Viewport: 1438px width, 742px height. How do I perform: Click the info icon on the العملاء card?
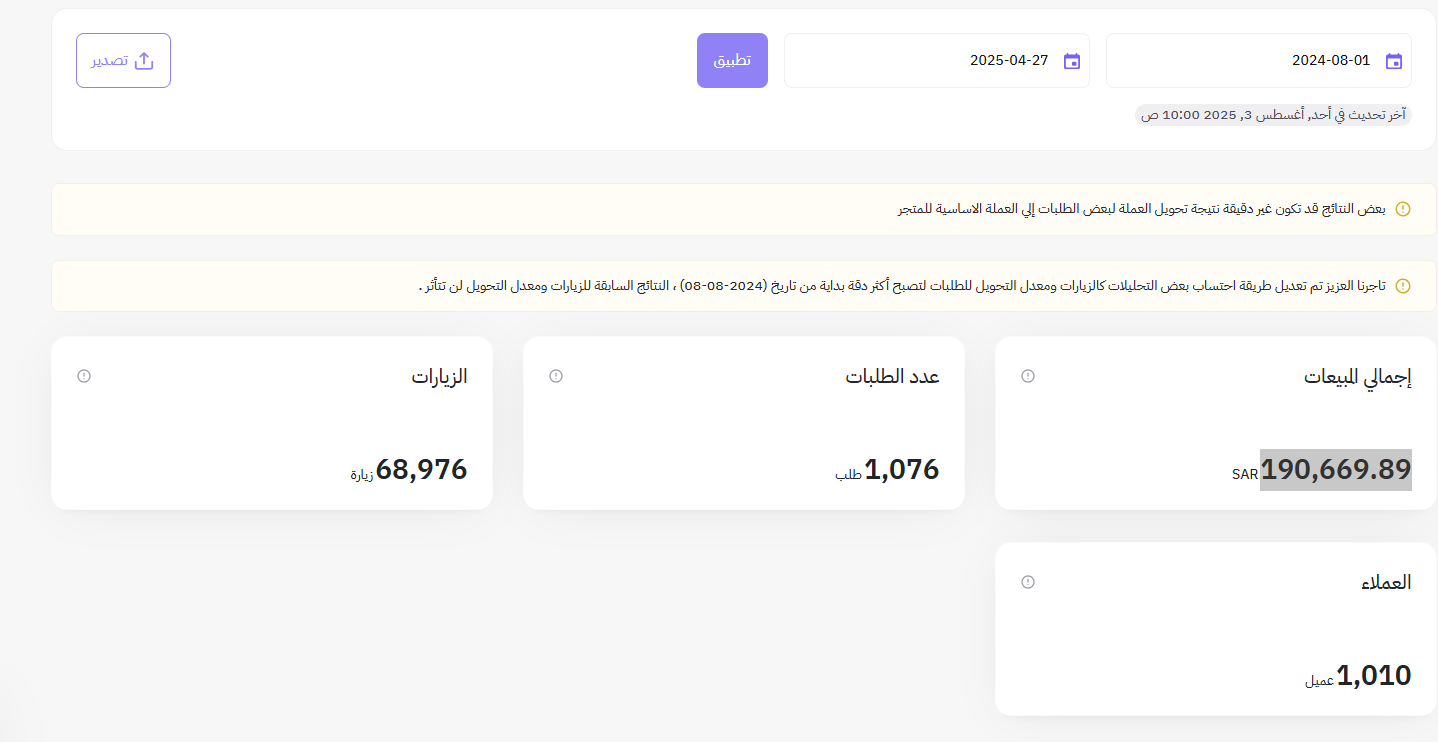(1027, 581)
